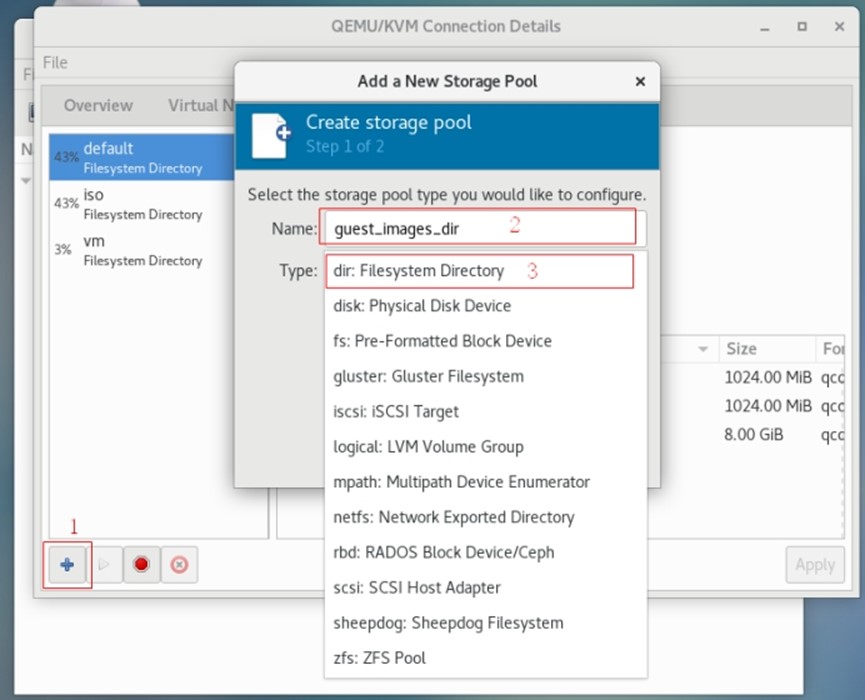This screenshot has height=700, width=865.
Task: Close the Add a New Storage Pool dialog
Action: click(x=640, y=82)
